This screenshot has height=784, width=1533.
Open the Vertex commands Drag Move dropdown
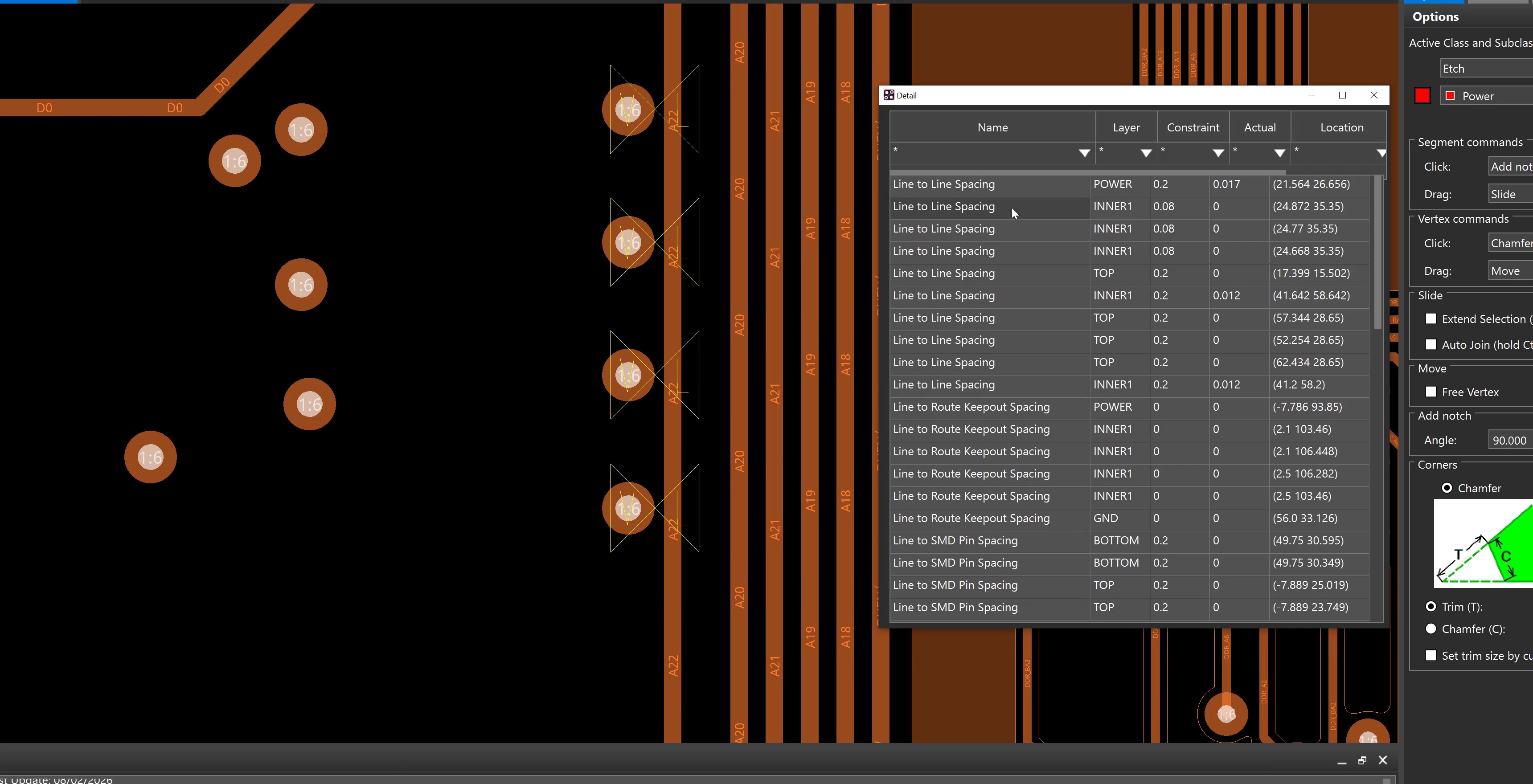tap(1510, 271)
